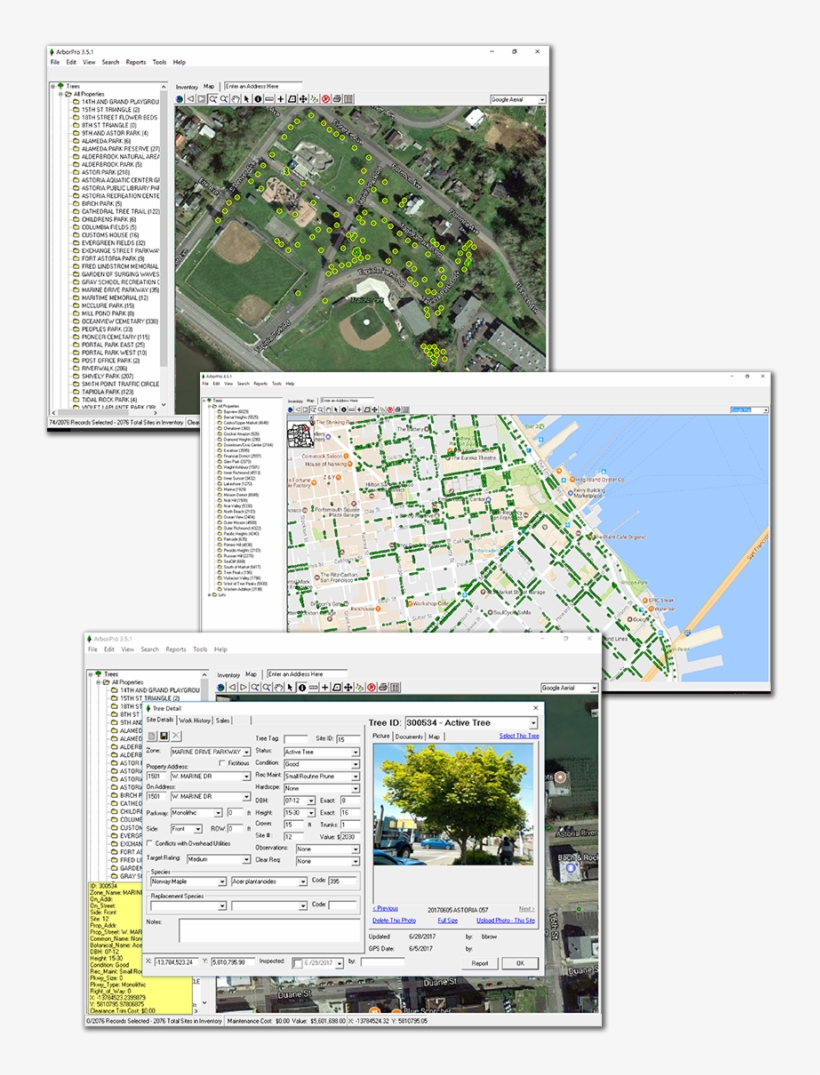Click the green tree plot icon
820x1075 pixels.
361,687
